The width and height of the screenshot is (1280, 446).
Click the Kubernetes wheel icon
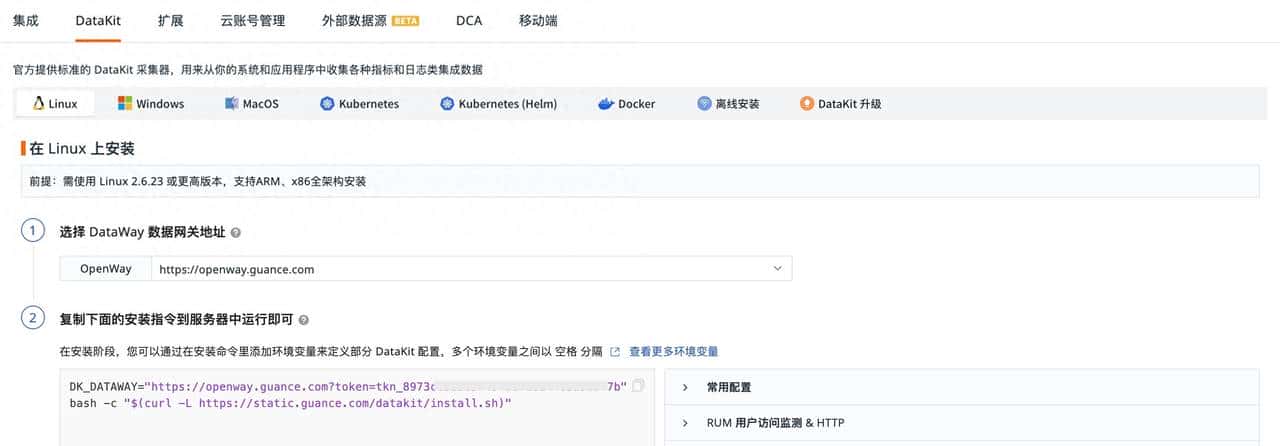pyautogui.click(x=327, y=104)
